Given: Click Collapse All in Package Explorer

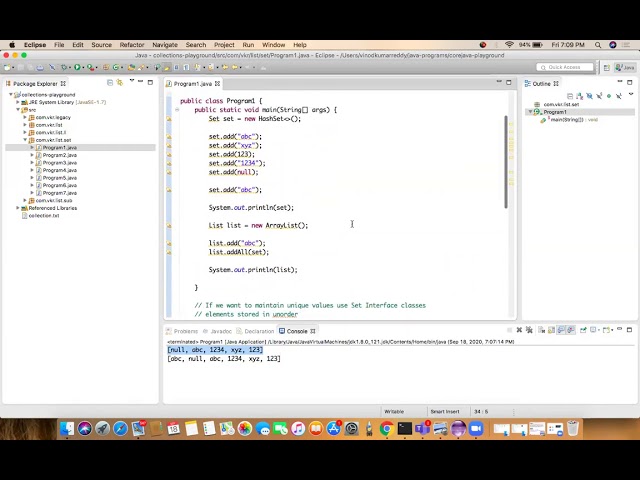Looking at the screenshot, I should pyautogui.click(x=110, y=82).
